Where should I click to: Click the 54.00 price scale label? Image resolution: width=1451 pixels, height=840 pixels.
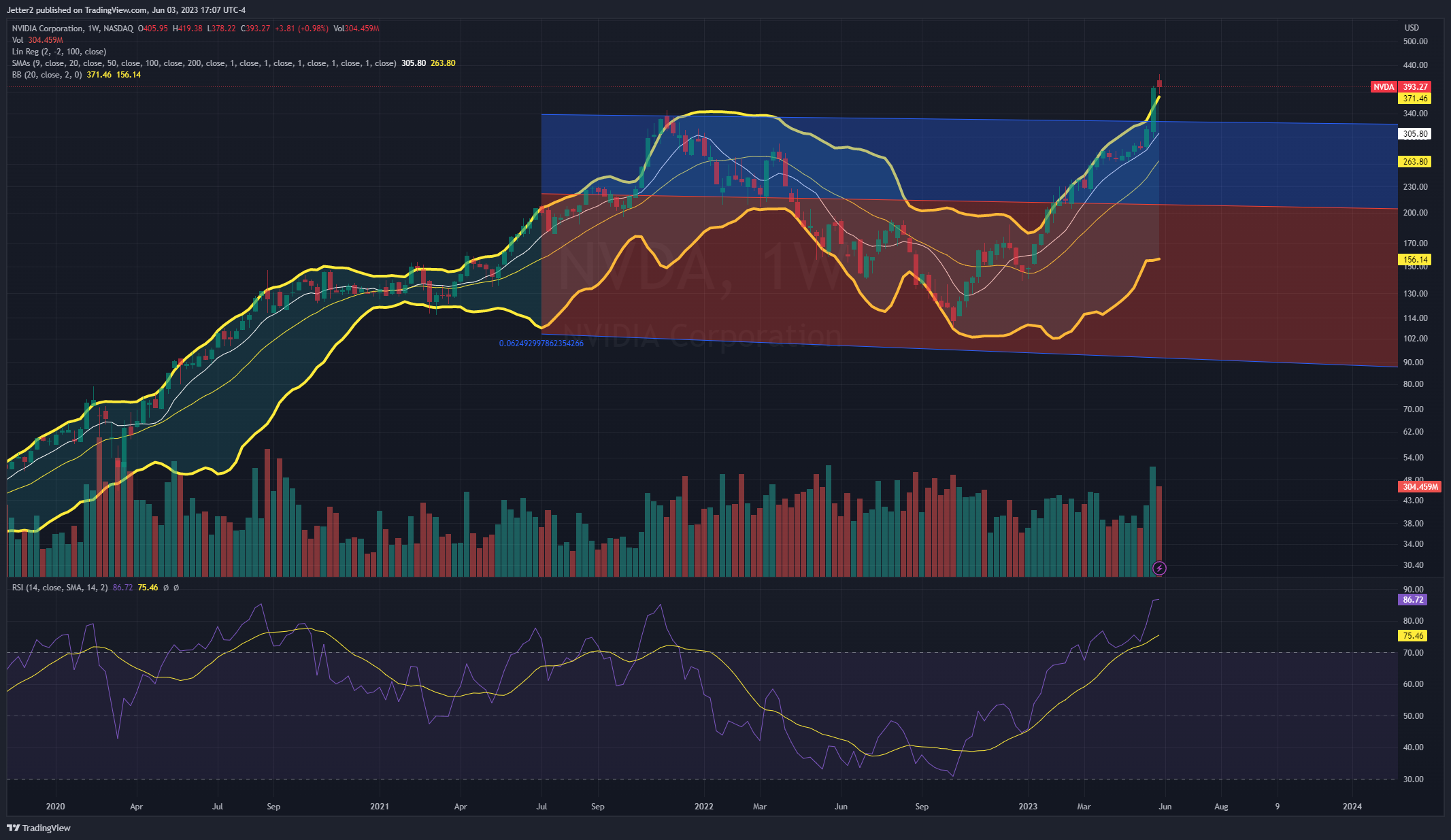pyautogui.click(x=1414, y=458)
